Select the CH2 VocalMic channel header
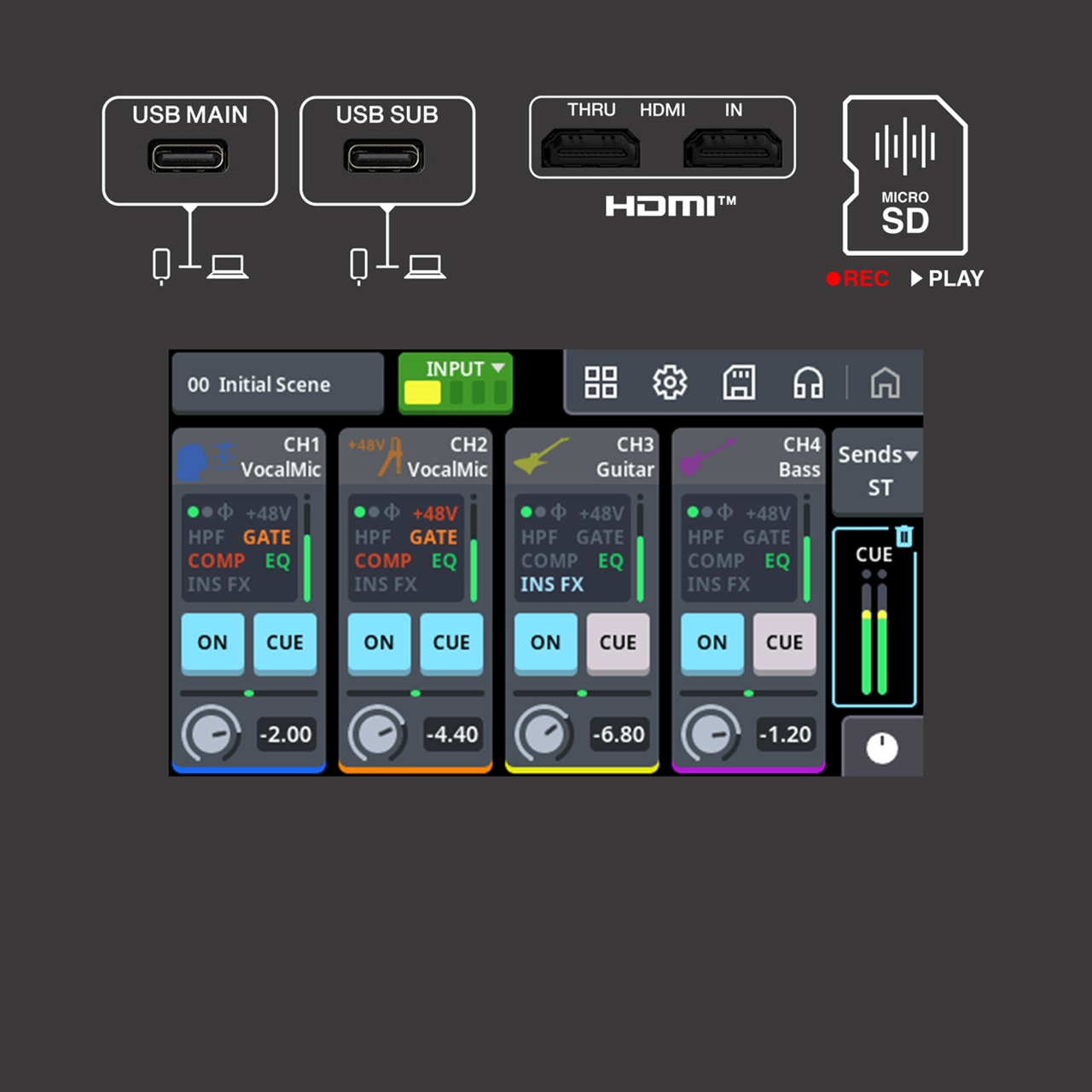This screenshot has height=1092, width=1092. [x=415, y=457]
